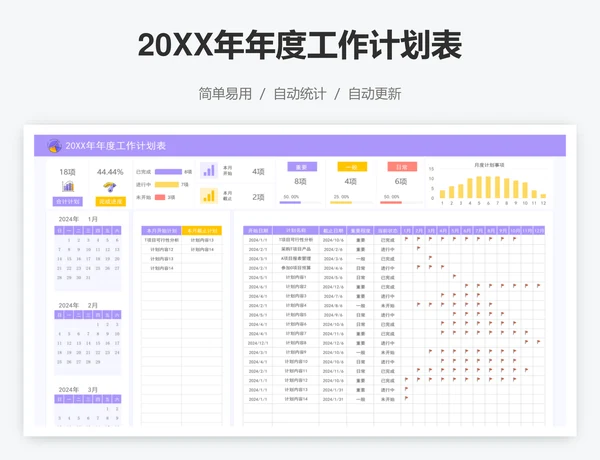Click 计划内容12 in the 本月开始计划 list
The height and width of the screenshot is (460, 600).
pyautogui.click(x=161, y=250)
